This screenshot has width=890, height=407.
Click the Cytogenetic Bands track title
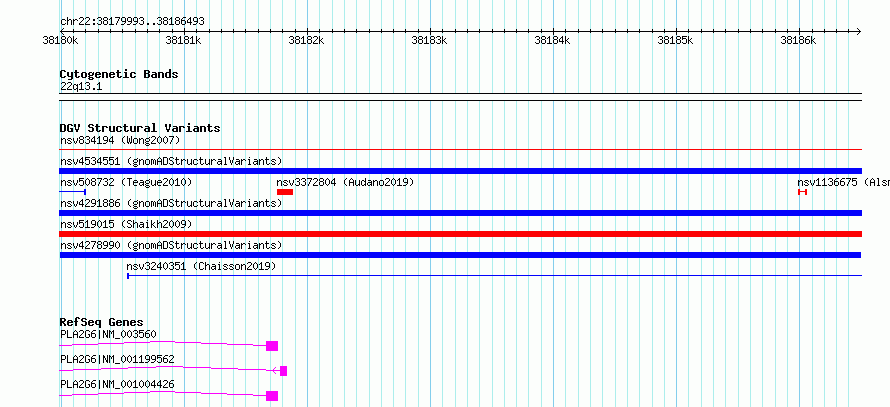pos(119,74)
